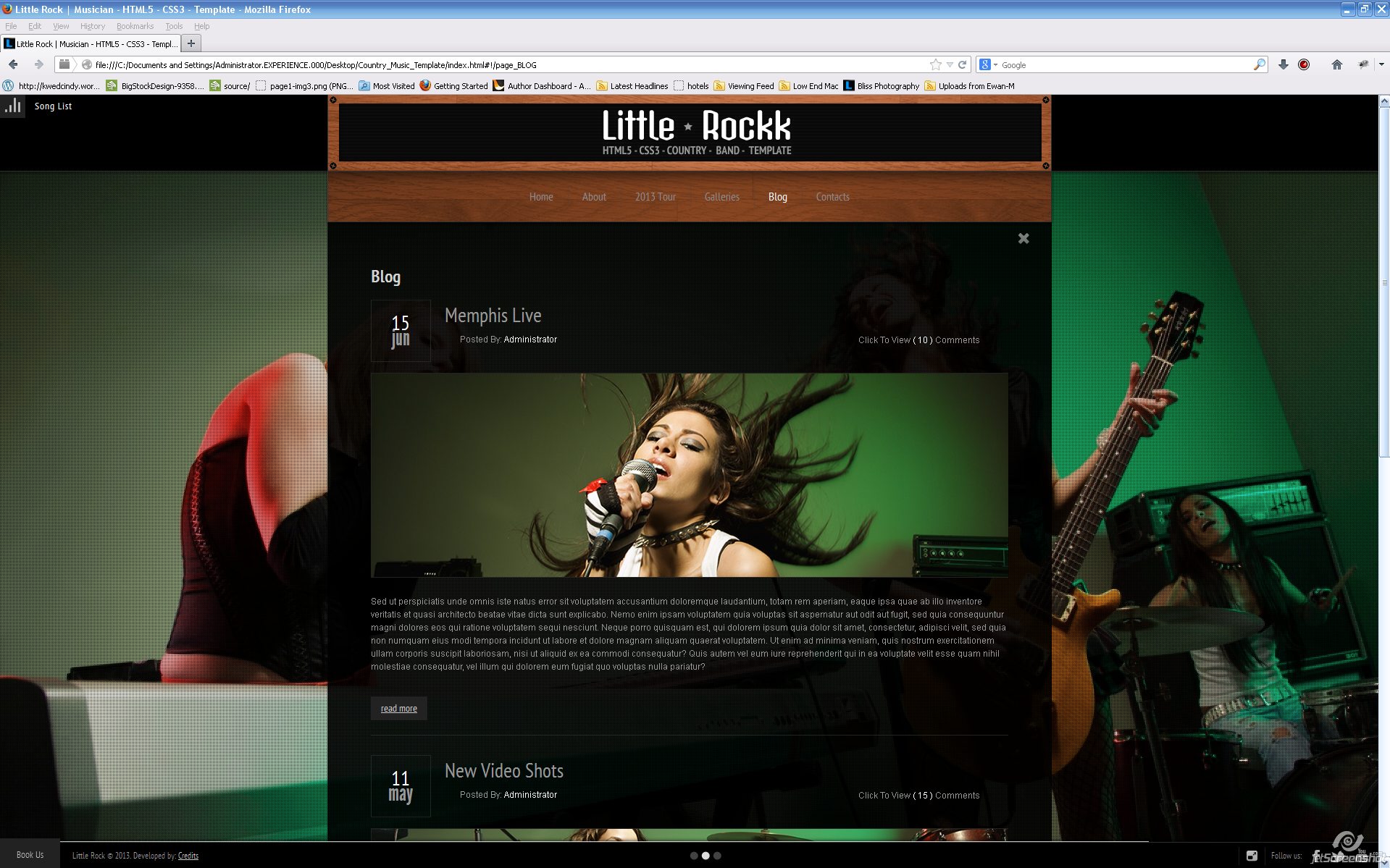Open the History menu
1390x868 pixels.
pos(93,26)
